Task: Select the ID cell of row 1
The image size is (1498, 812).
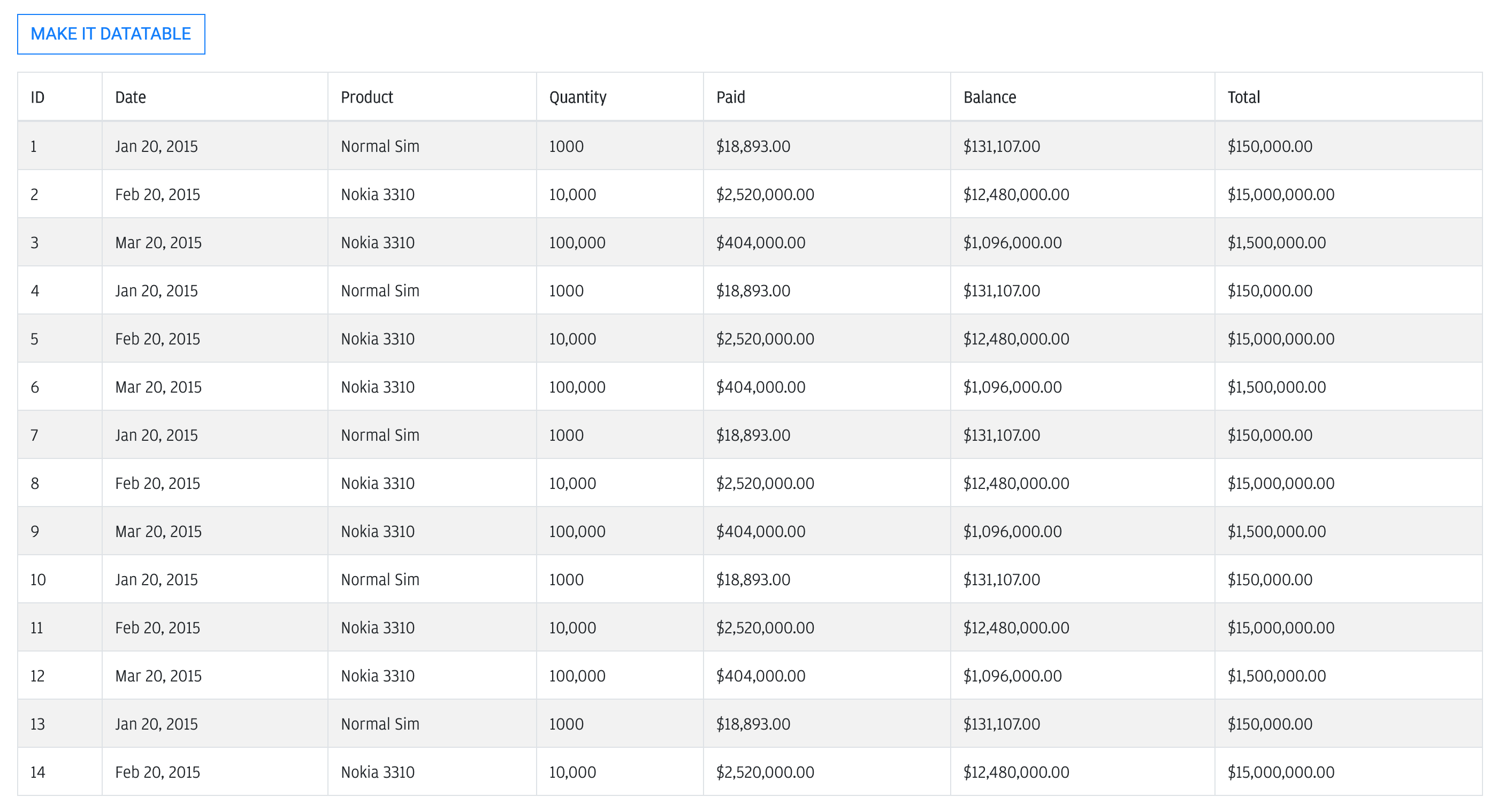Action: coord(60,146)
